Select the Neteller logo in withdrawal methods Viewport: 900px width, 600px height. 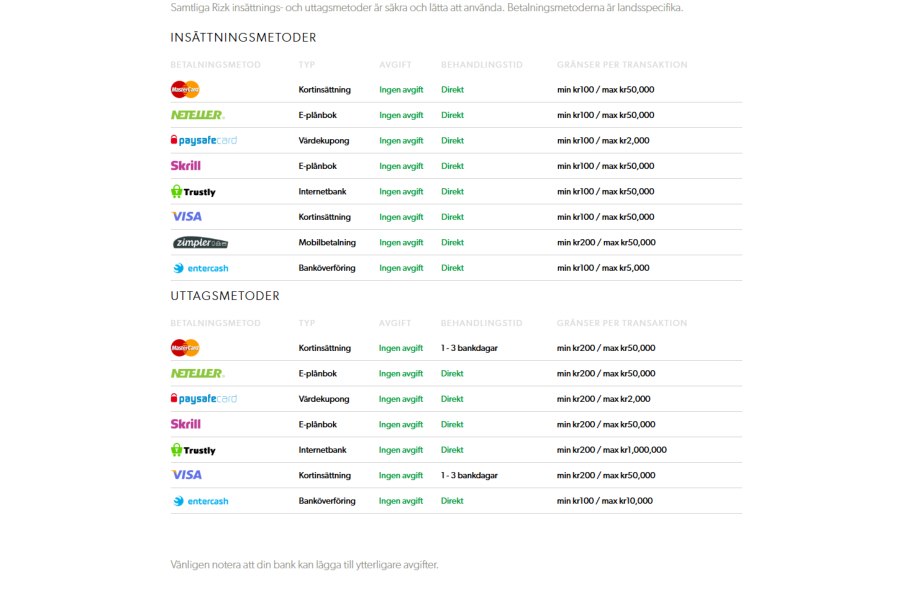(197, 373)
